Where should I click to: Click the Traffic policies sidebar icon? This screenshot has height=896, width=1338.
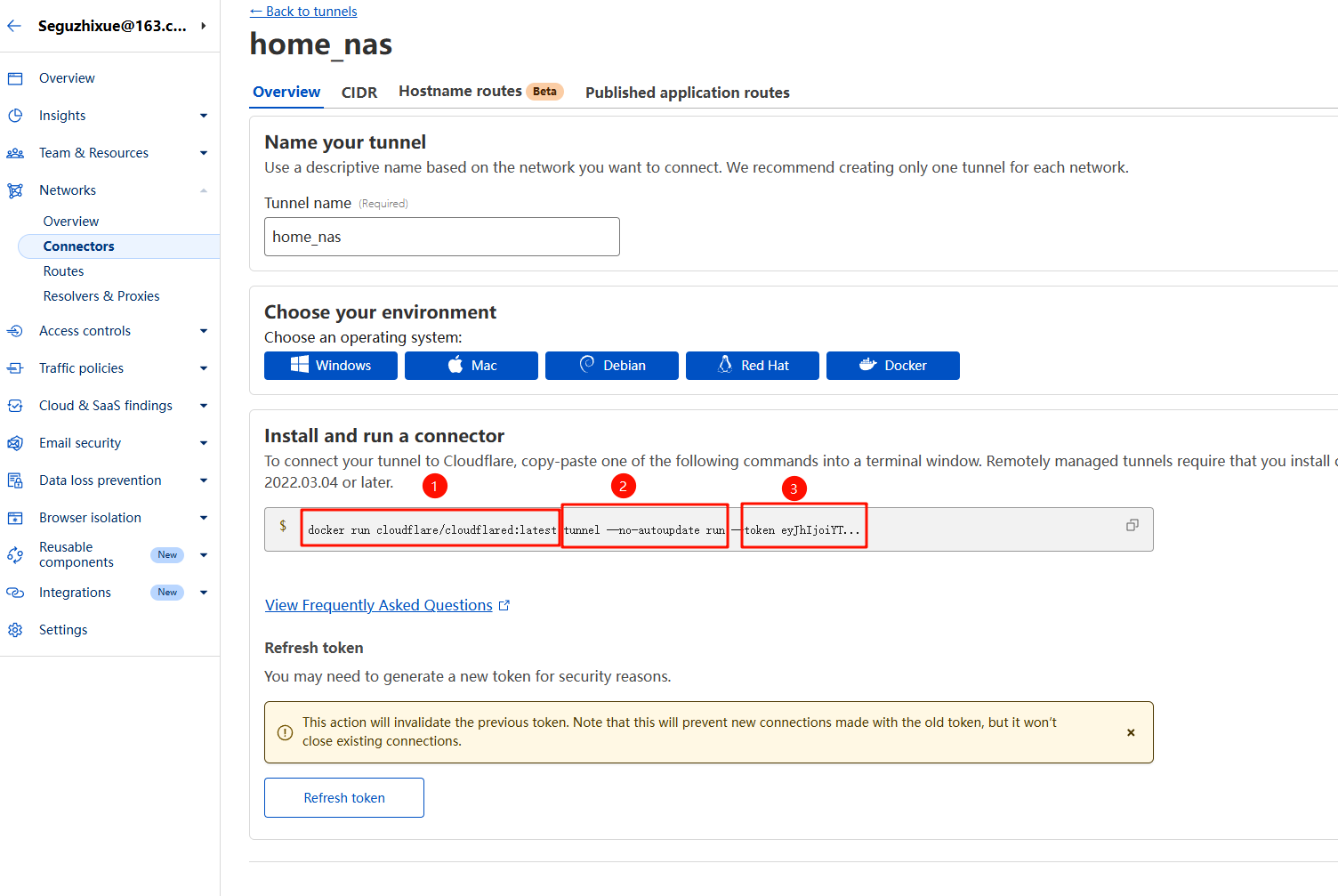point(15,368)
